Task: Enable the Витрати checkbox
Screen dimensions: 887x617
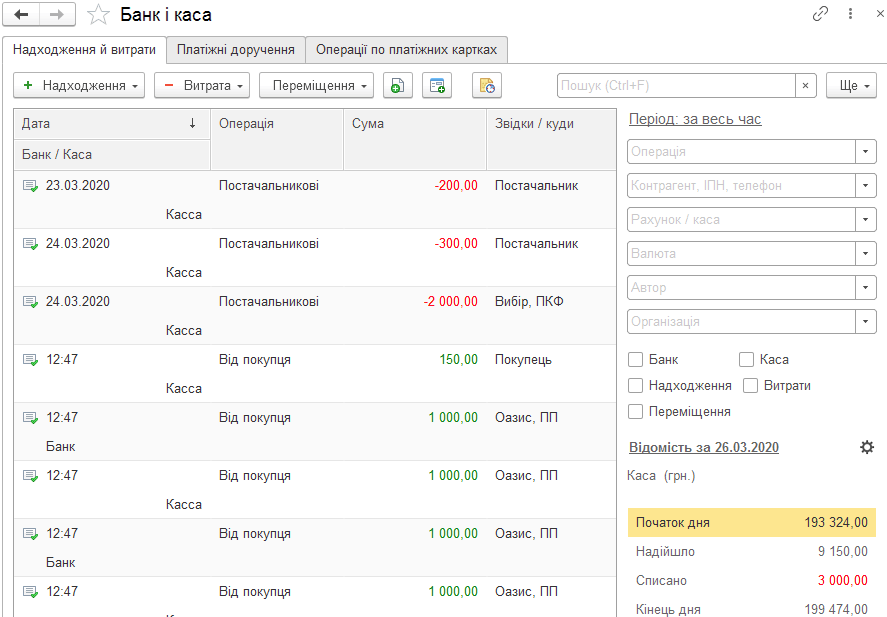Action: 751,386
